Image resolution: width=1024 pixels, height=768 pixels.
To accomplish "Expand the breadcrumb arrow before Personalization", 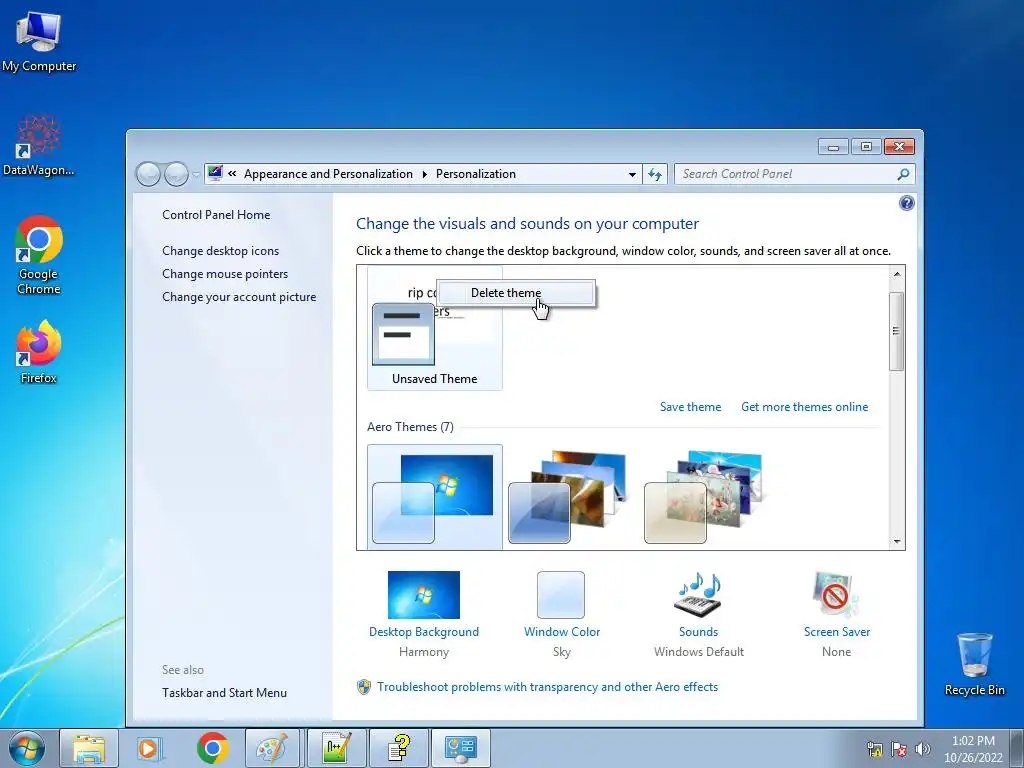I will (424, 174).
